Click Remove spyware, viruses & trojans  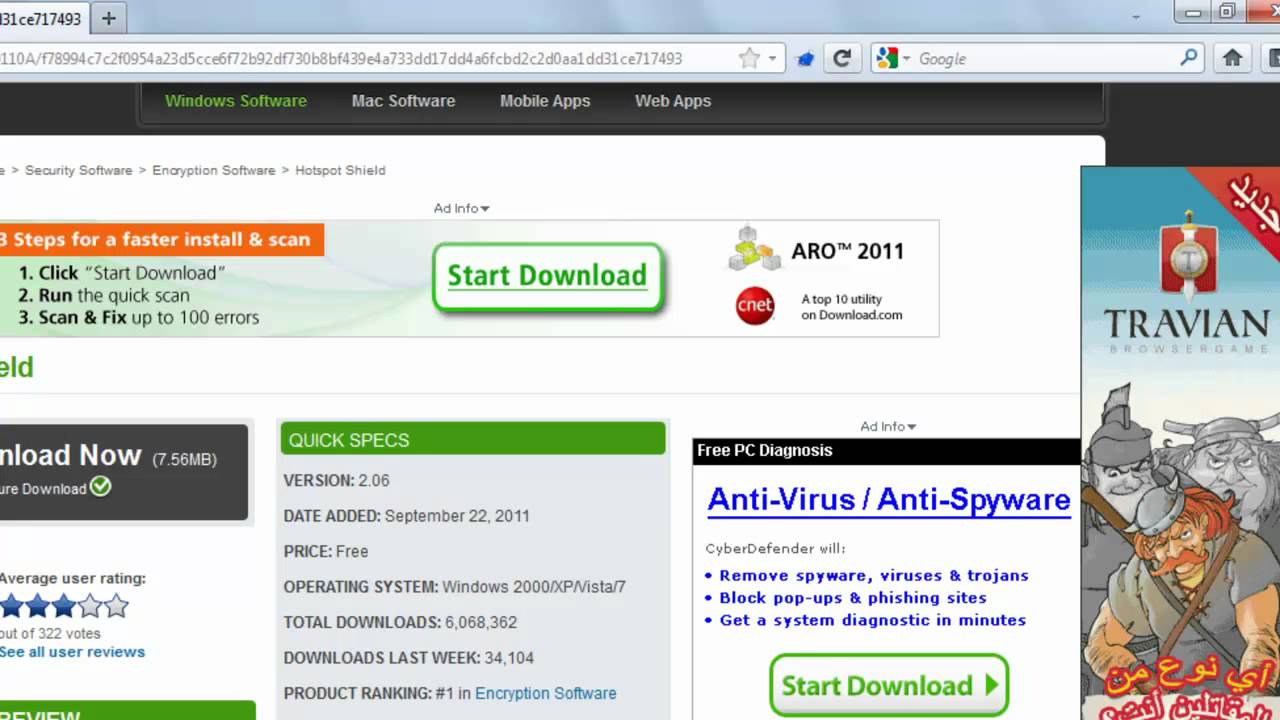pos(874,575)
